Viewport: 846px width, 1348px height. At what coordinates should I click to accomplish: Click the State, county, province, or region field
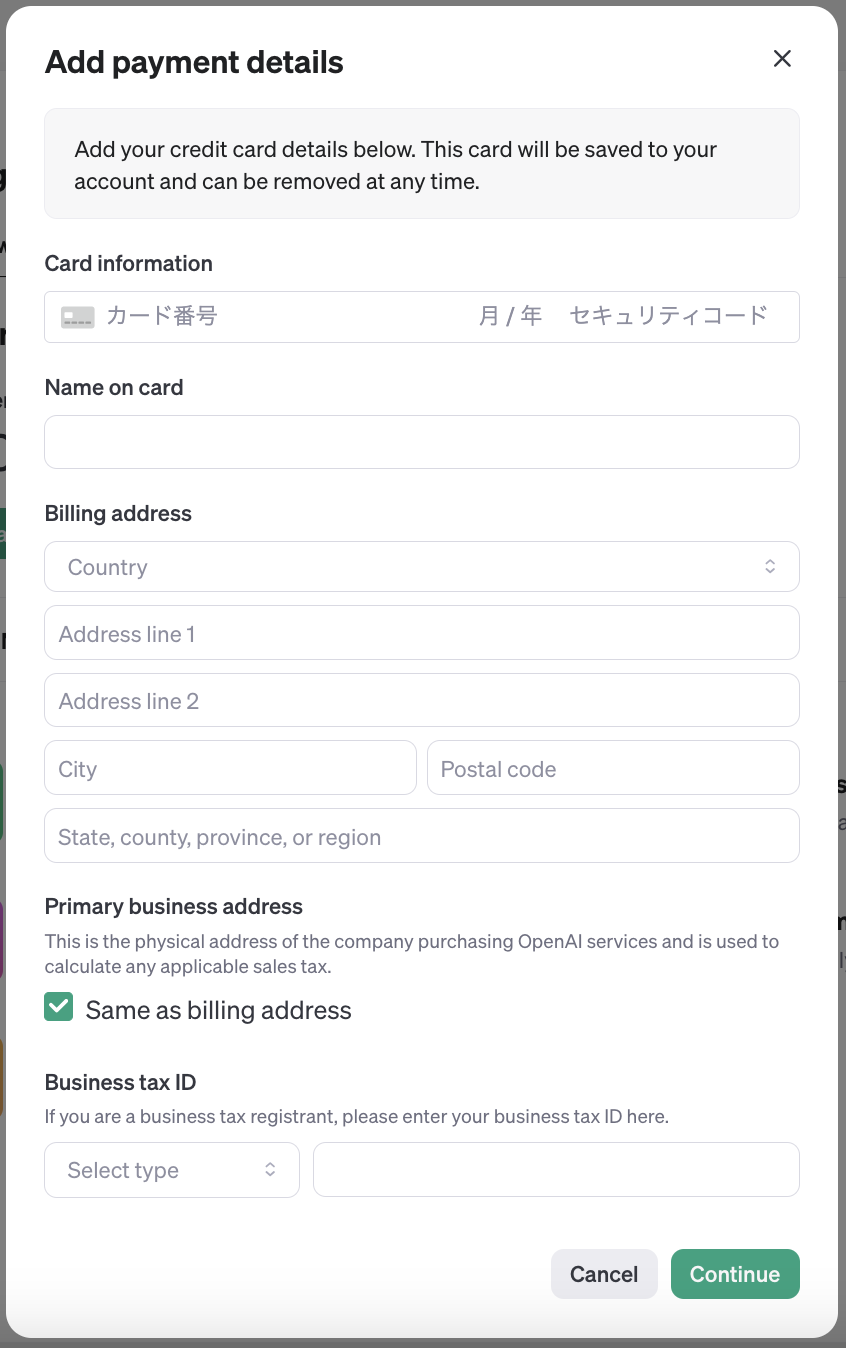(421, 835)
